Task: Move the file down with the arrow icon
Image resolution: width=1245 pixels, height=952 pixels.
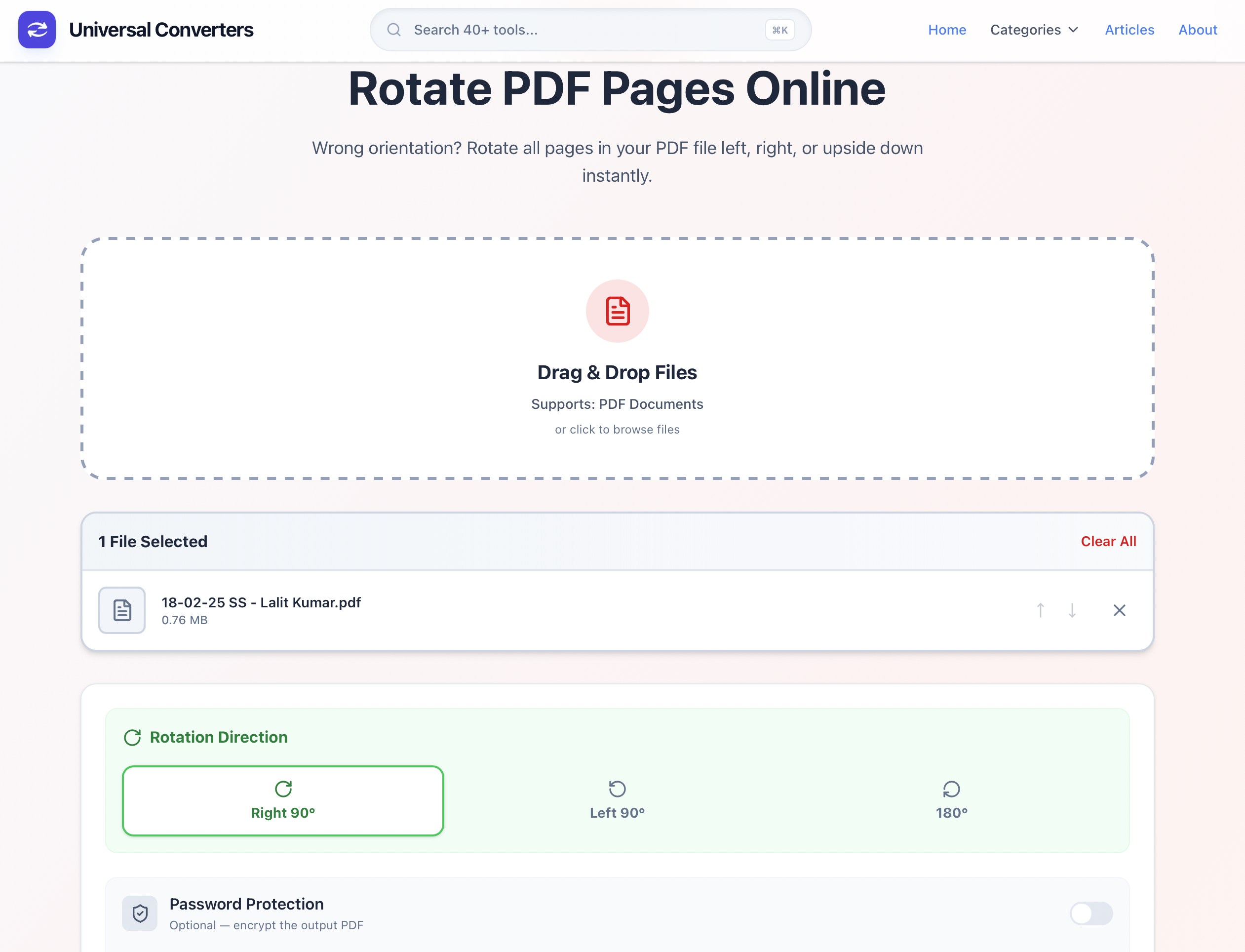Action: (1072, 610)
